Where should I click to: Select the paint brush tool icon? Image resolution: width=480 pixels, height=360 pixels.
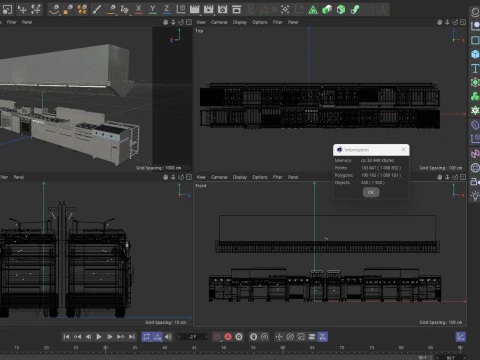tap(97, 9)
